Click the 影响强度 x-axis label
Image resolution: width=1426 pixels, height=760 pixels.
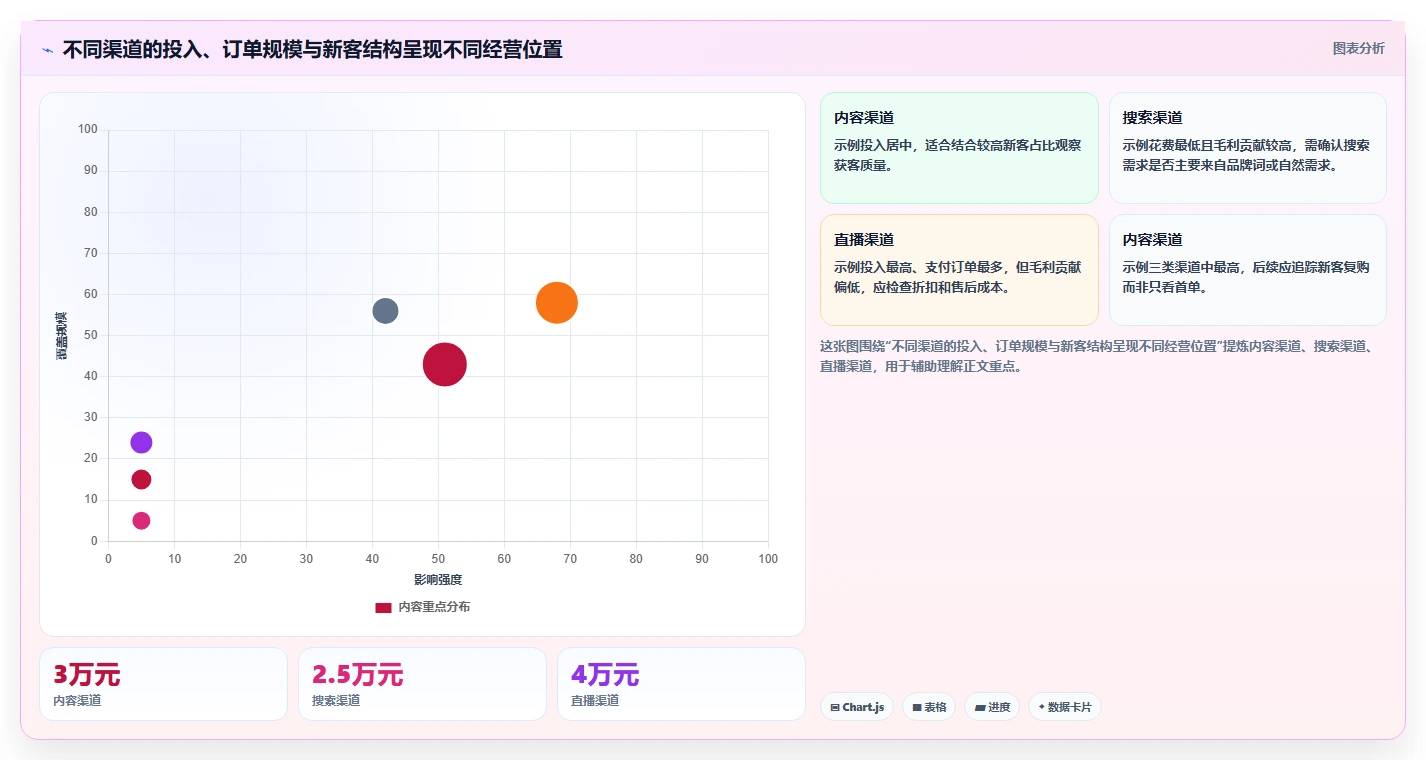(x=438, y=580)
